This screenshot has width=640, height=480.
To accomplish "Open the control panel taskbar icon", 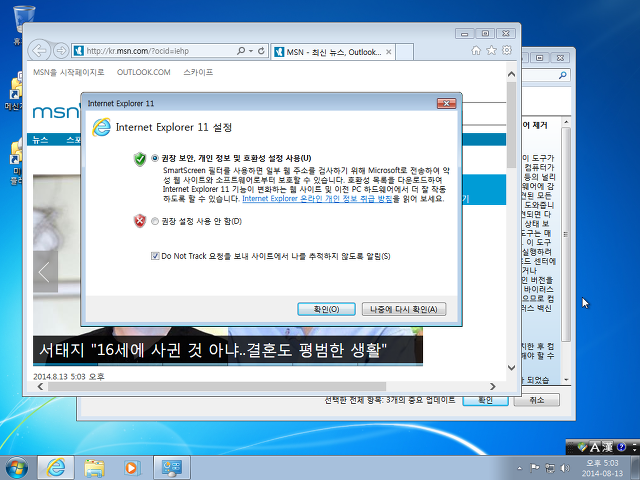I will tap(172, 468).
